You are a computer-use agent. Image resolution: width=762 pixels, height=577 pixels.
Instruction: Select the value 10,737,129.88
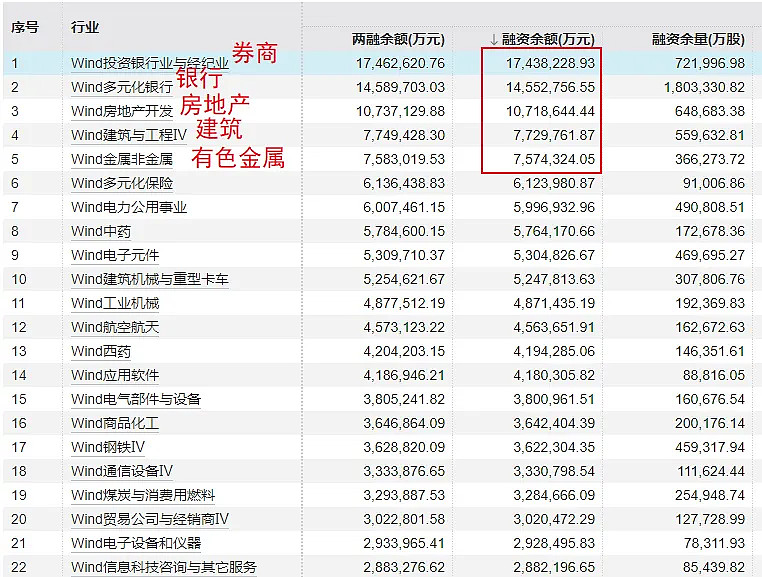[400, 111]
